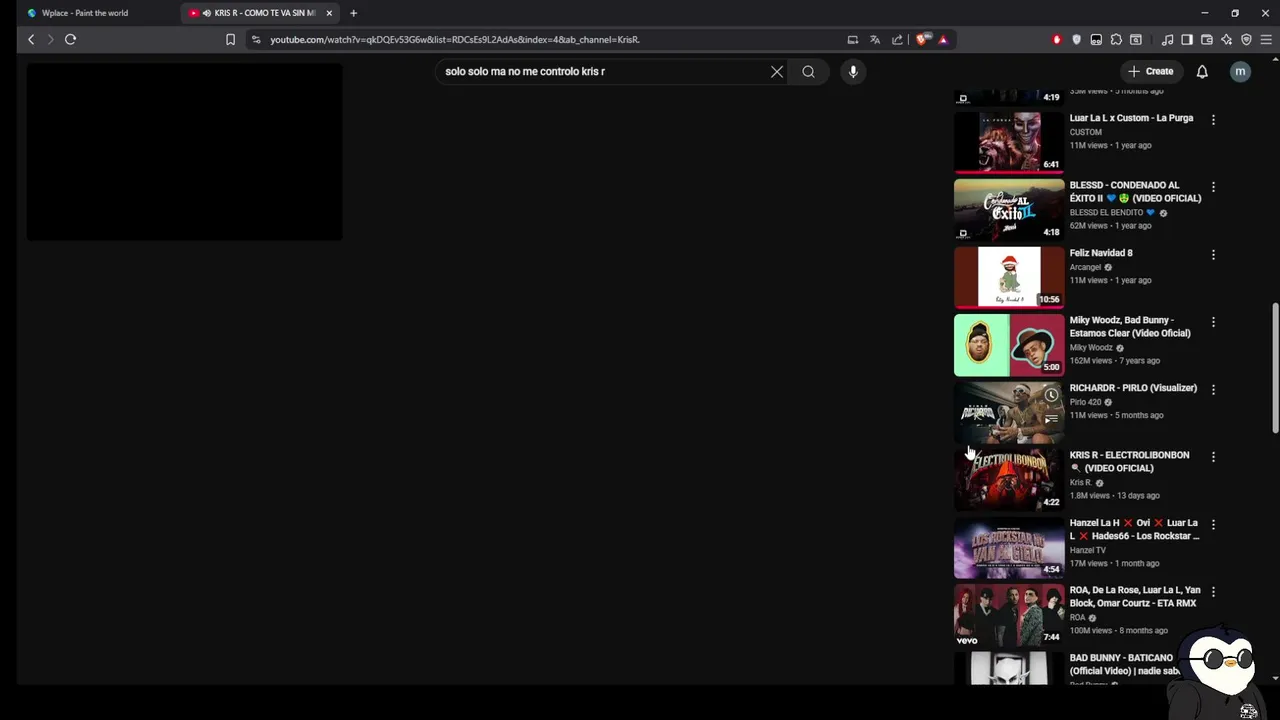Click the red stop-hand extension icon
Screen dimensions: 1280x720
point(1057,39)
